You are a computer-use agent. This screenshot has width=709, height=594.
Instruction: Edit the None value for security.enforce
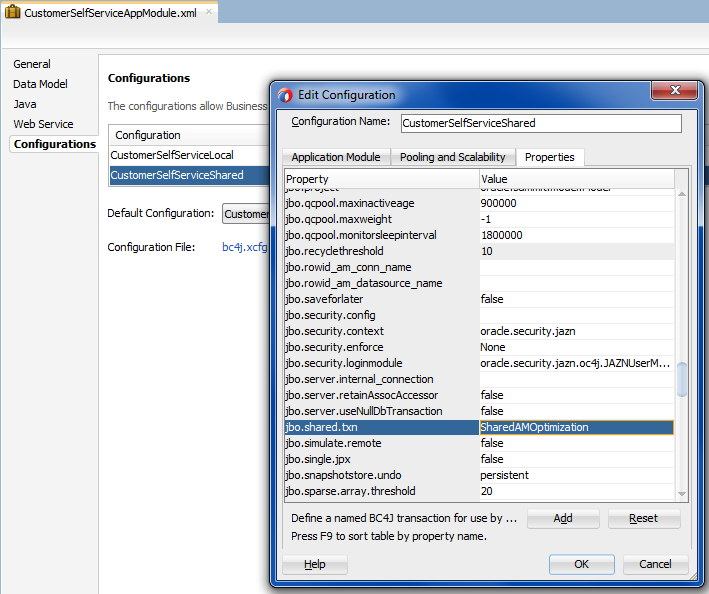[x=577, y=347]
